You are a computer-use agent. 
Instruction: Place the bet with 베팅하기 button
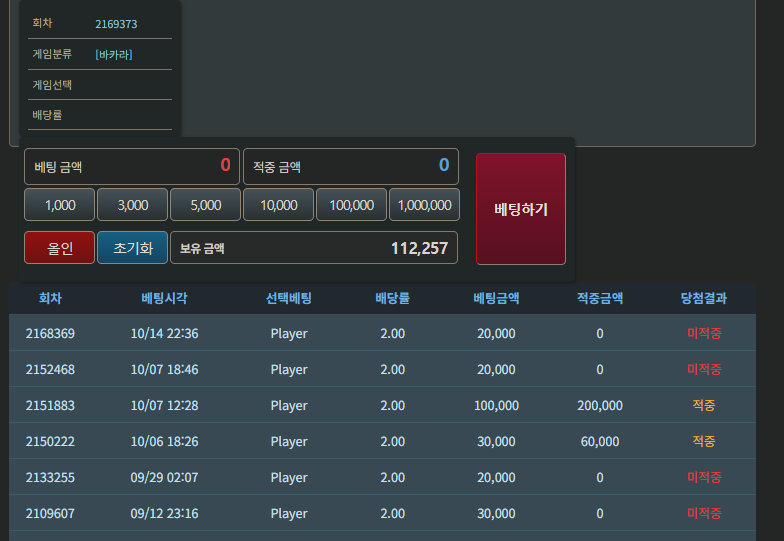point(521,209)
